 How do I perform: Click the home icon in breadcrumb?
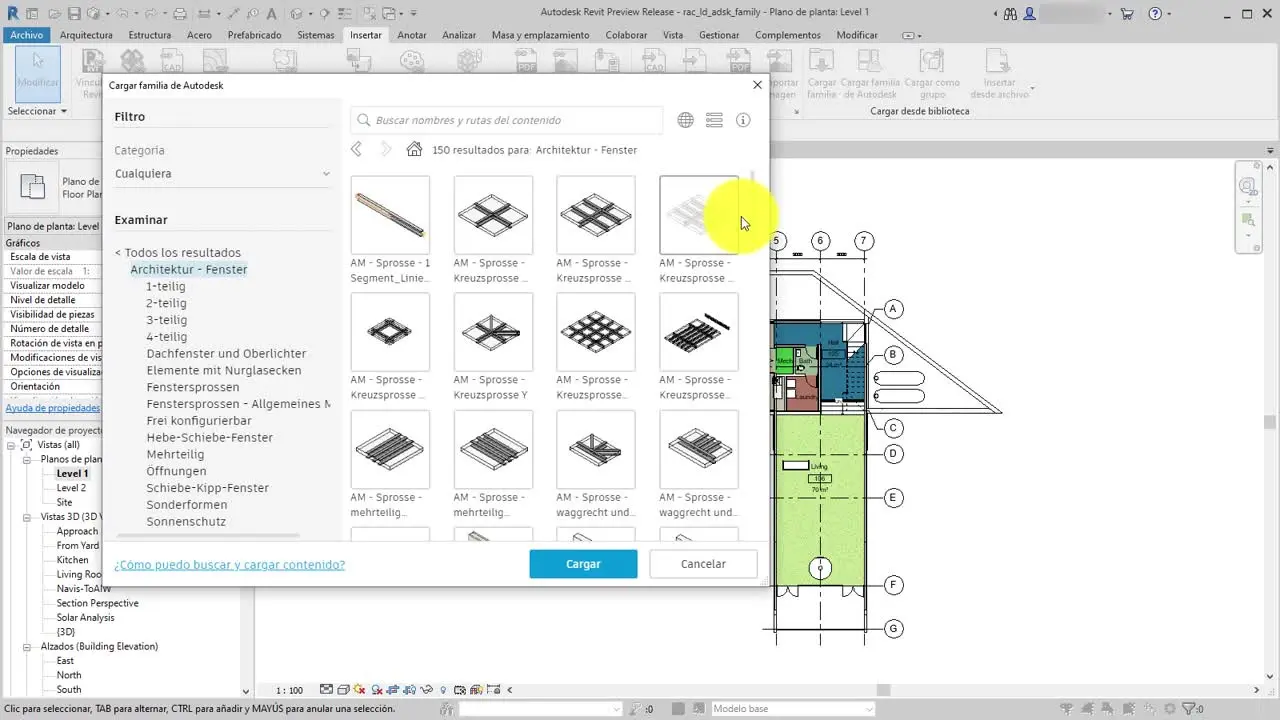tap(414, 150)
